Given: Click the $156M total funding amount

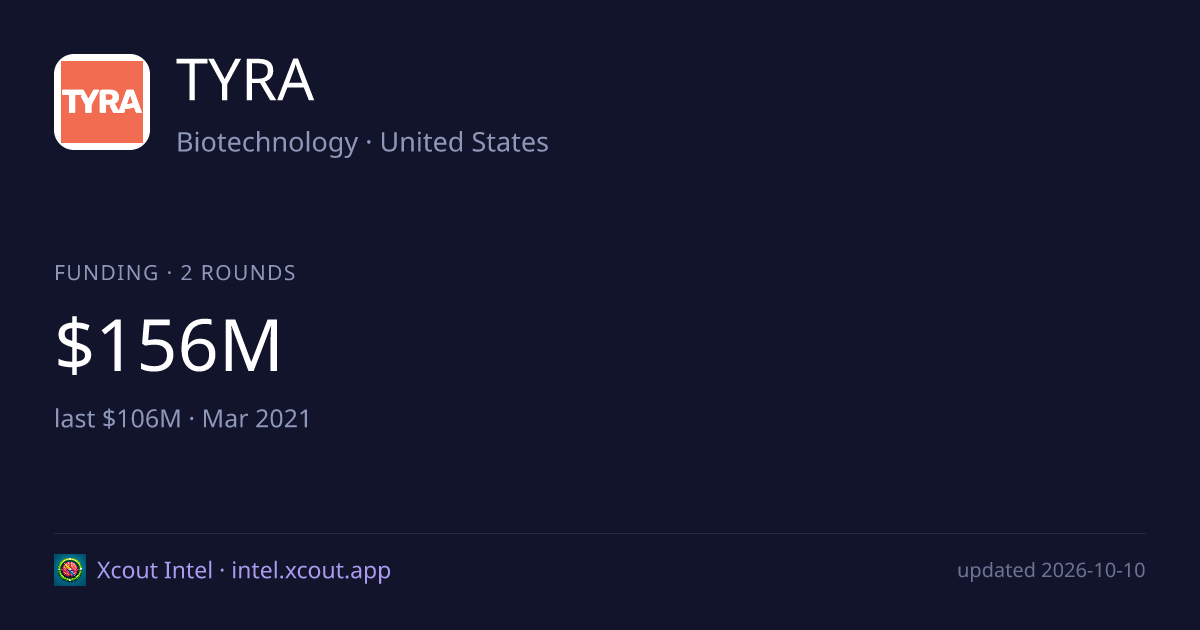Looking at the screenshot, I should 169,347.
